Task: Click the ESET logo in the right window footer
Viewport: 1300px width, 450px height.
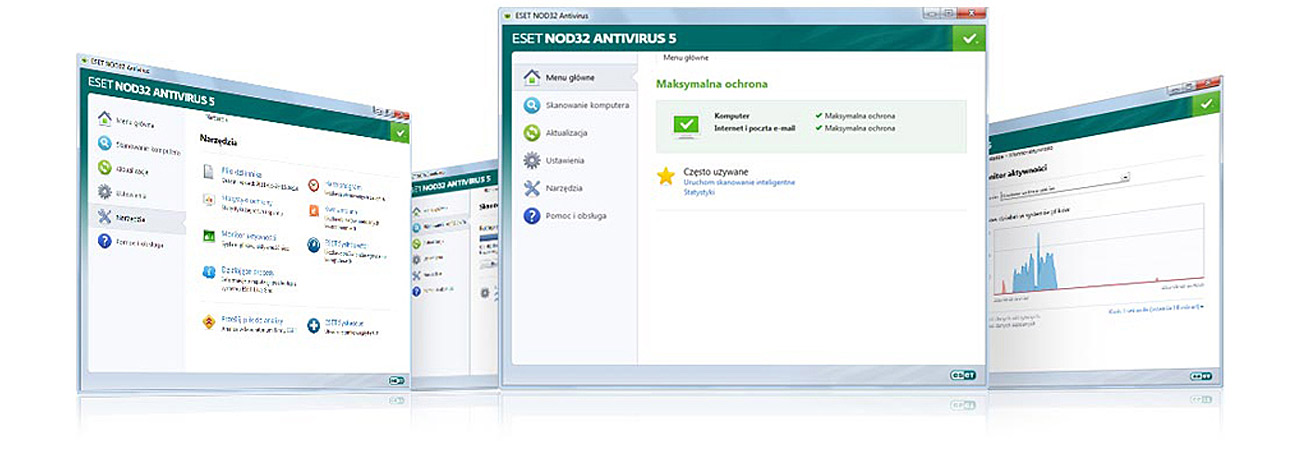Action: 1200,374
